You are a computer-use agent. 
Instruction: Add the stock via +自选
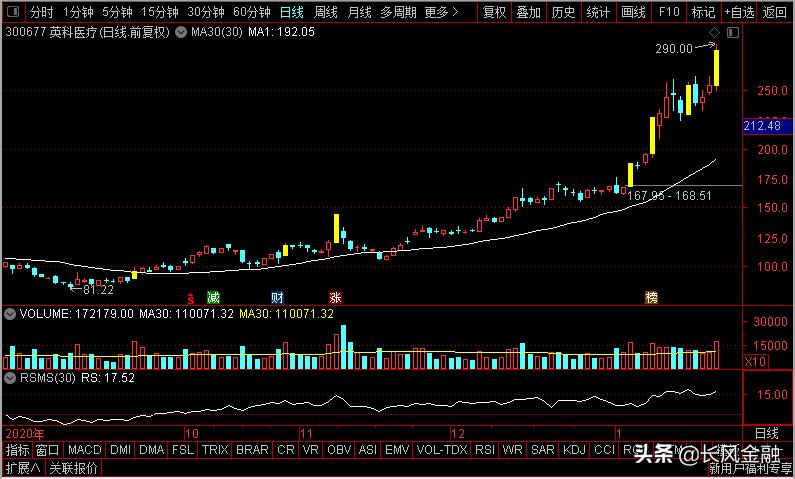click(739, 12)
